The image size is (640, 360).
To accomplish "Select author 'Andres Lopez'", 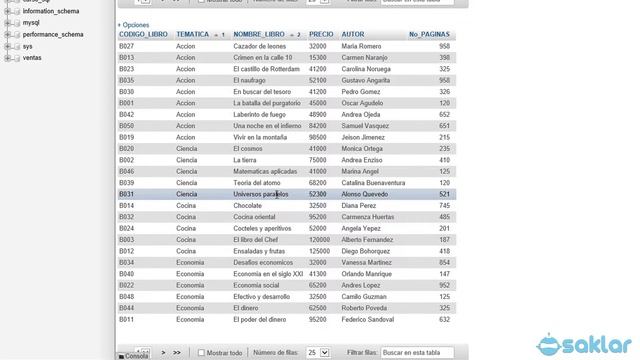I will tap(361, 285).
